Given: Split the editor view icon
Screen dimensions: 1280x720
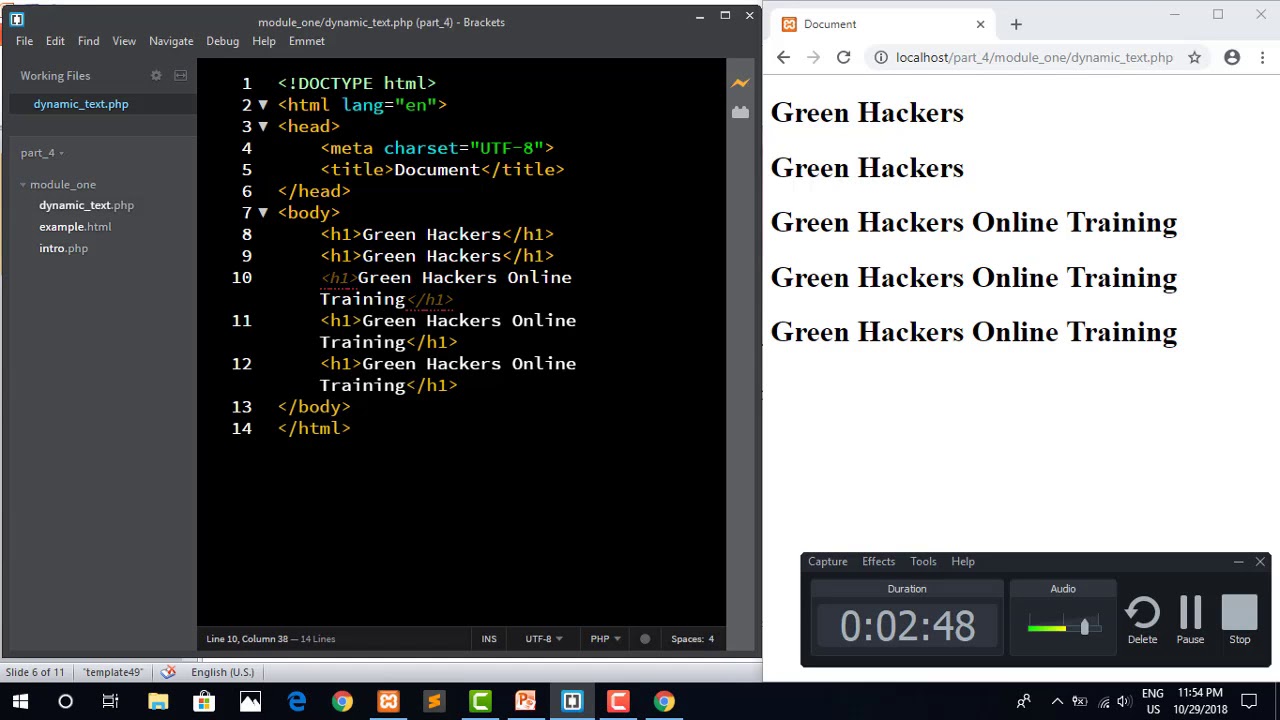Looking at the screenshot, I should [181, 76].
